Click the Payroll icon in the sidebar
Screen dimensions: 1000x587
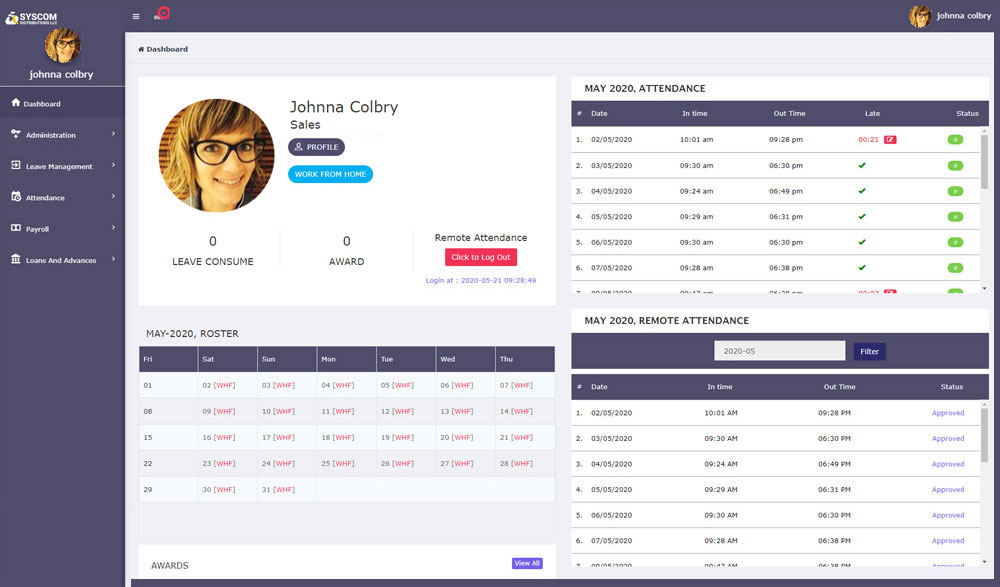[x=15, y=228]
